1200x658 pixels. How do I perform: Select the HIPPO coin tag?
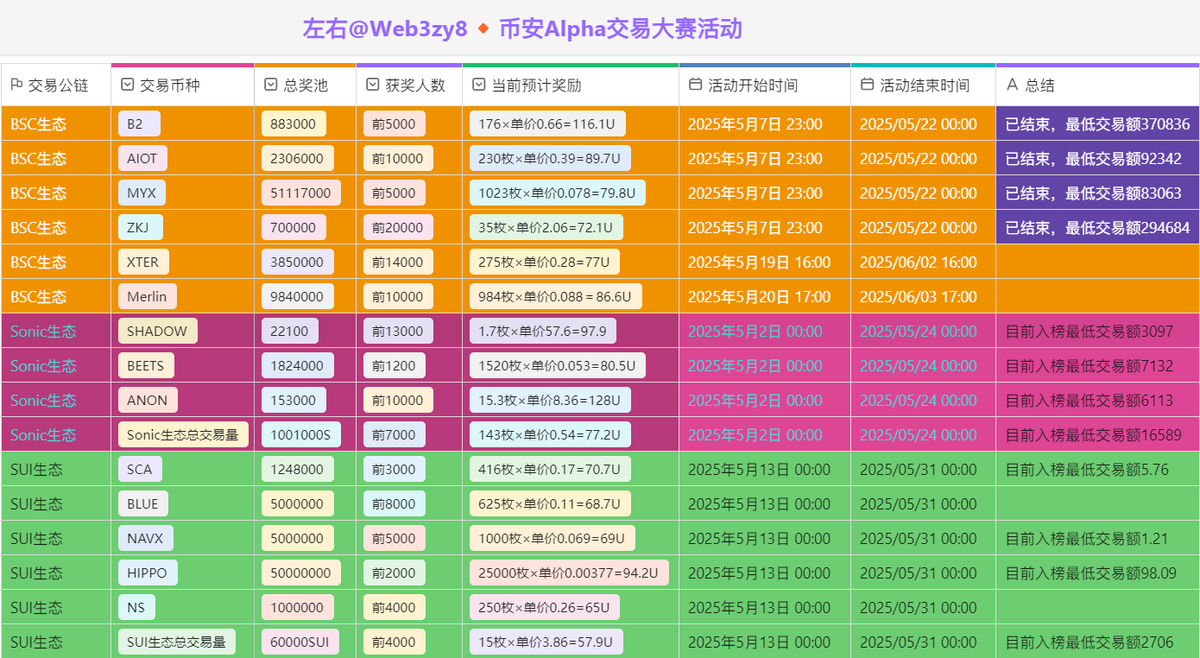coord(149,573)
